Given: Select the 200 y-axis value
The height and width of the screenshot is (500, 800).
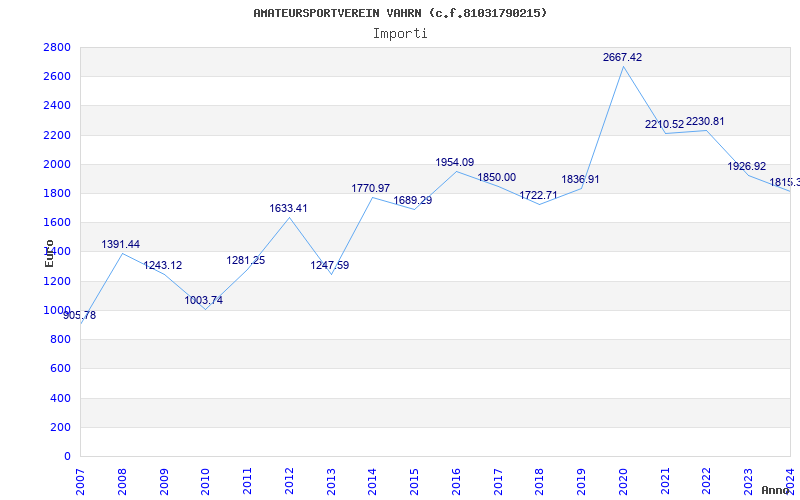Looking at the screenshot, I should 60,428.
